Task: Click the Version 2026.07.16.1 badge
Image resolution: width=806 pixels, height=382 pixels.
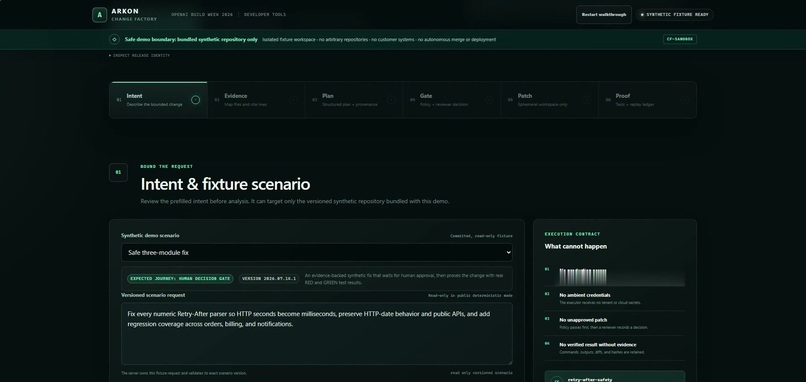Action: pyautogui.click(x=269, y=279)
